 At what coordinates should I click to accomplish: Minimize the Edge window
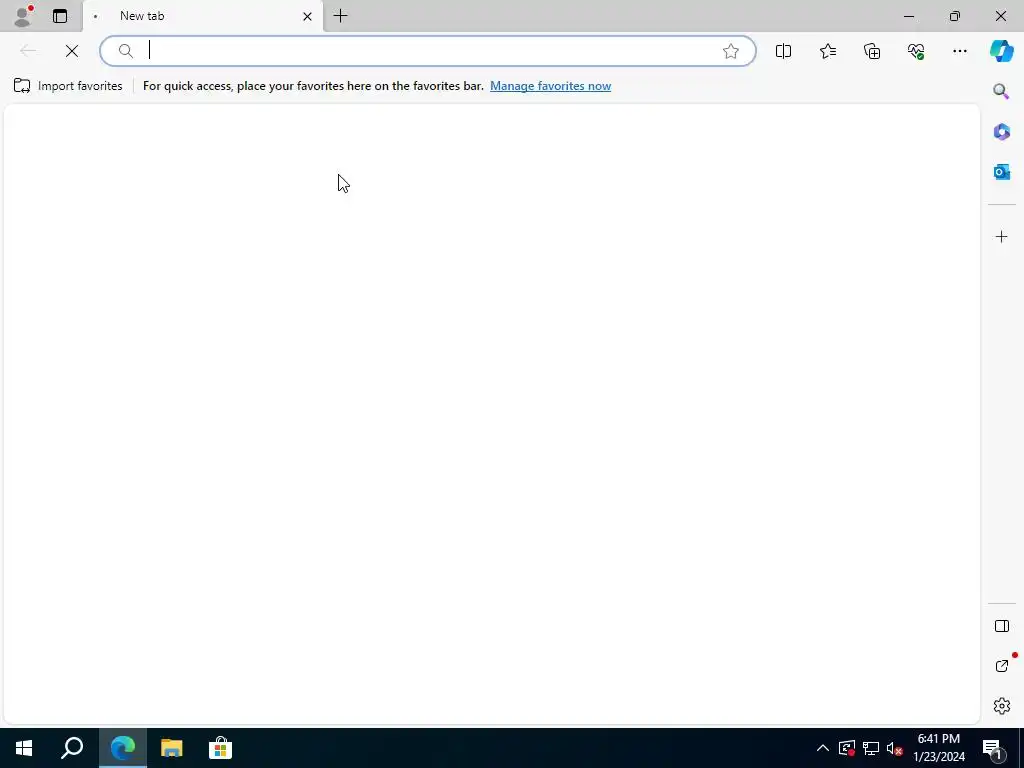[x=908, y=16]
